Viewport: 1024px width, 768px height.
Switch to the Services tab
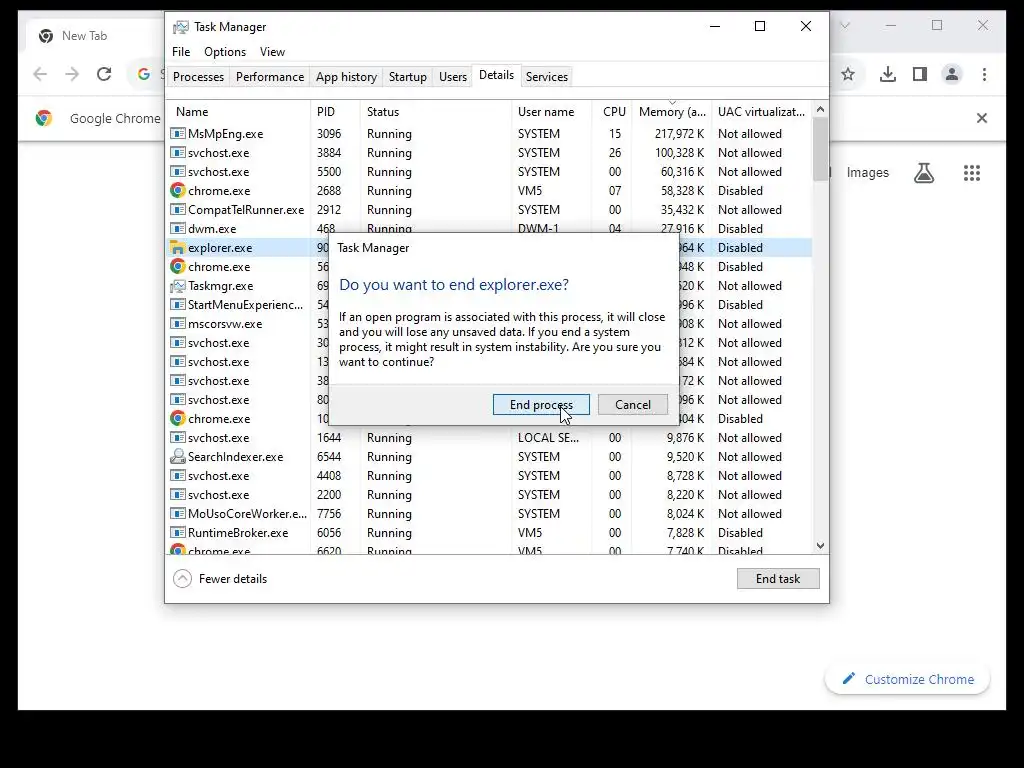[547, 76]
